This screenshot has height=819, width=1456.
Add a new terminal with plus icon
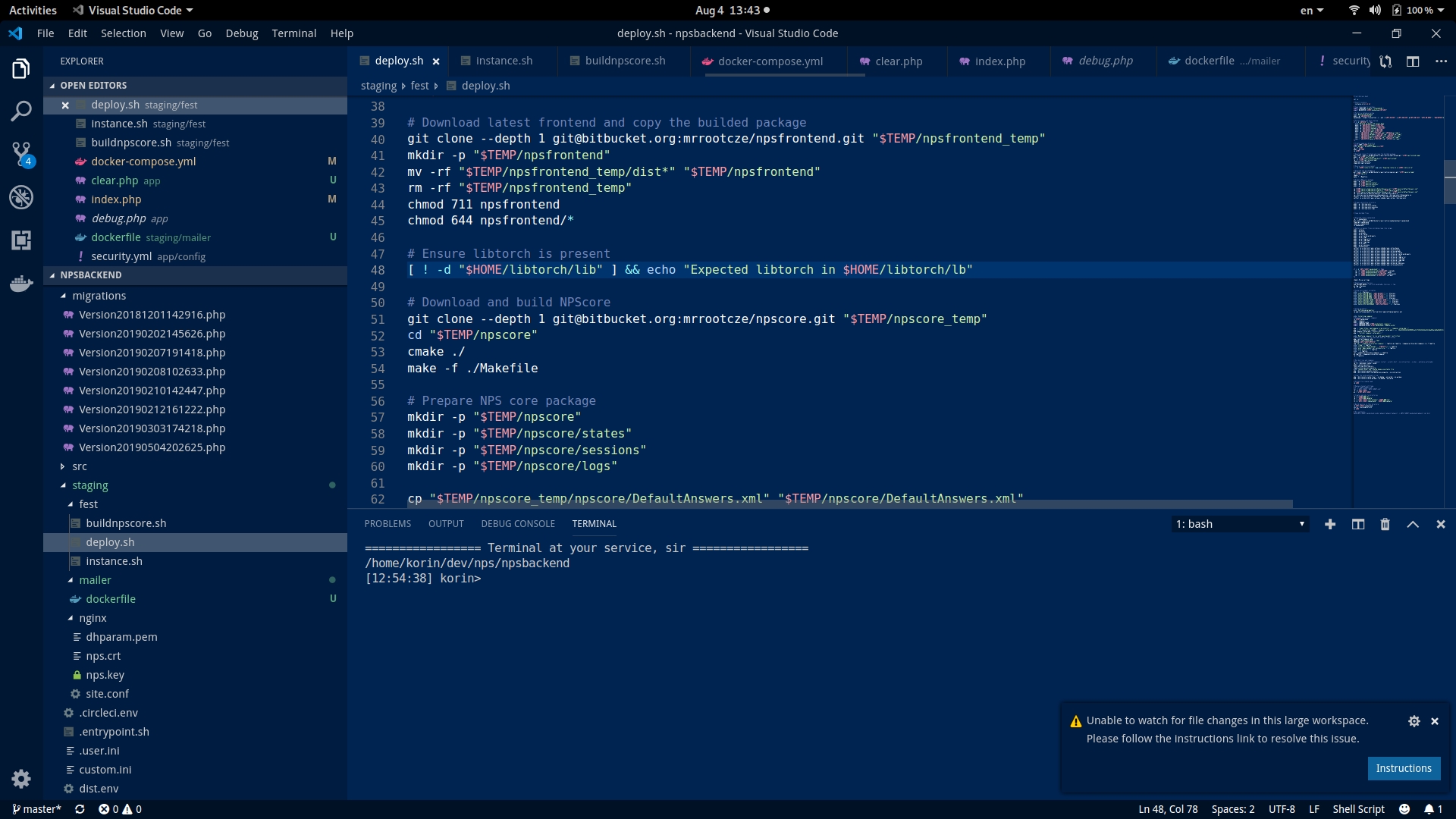point(1329,524)
